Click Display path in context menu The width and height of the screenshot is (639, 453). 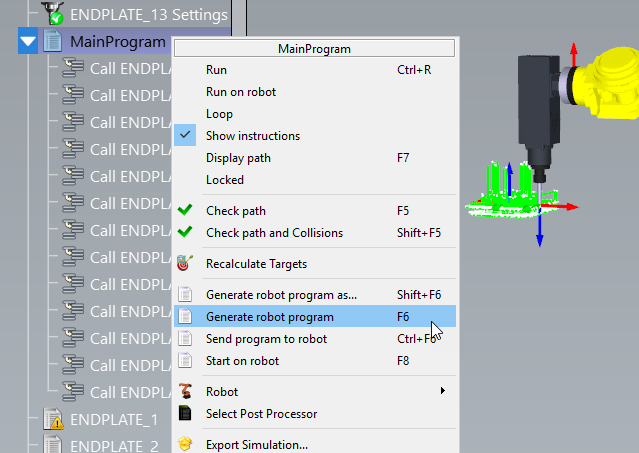238,158
